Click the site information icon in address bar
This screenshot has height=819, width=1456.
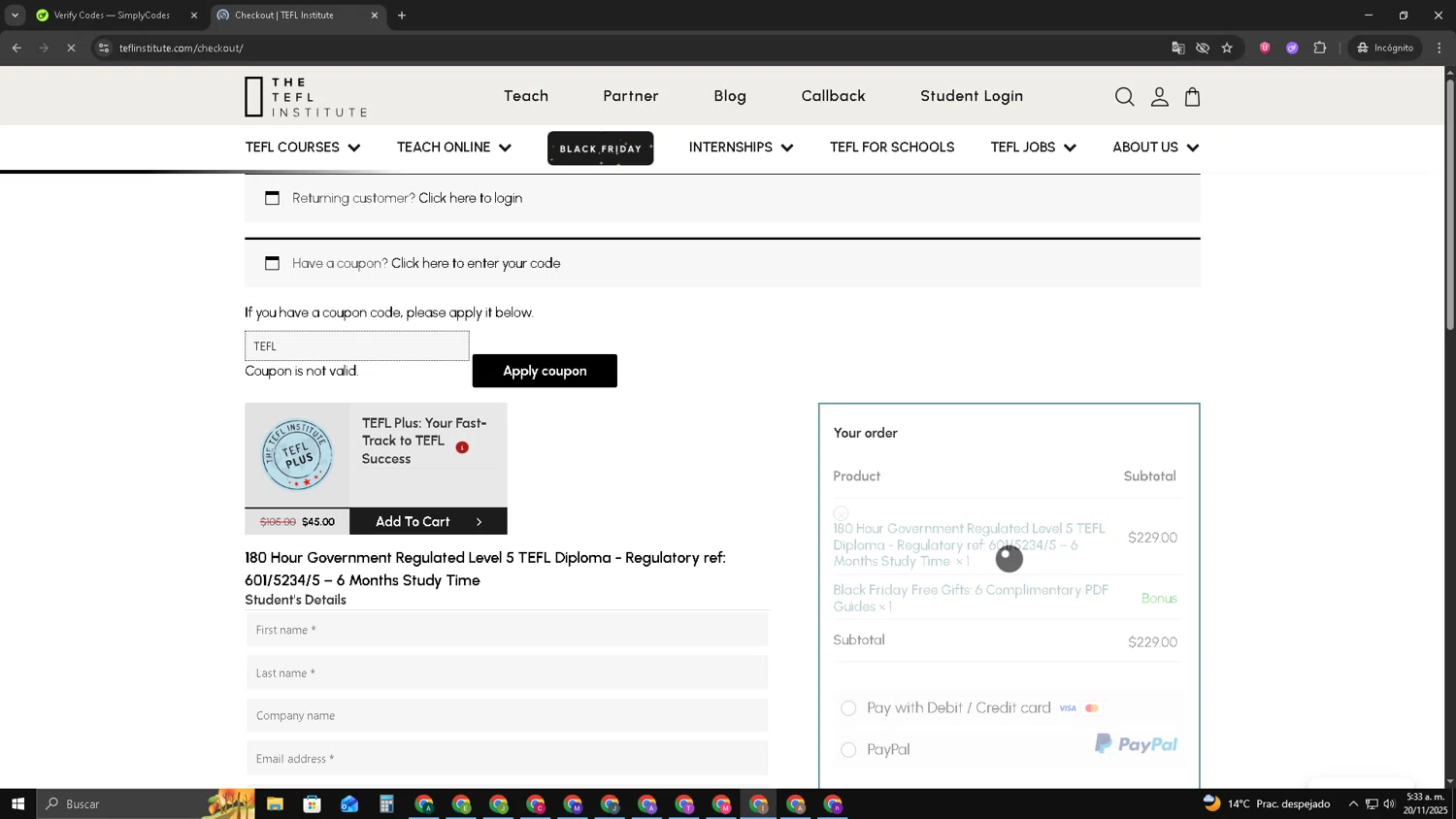pyautogui.click(x=104, y=48)
